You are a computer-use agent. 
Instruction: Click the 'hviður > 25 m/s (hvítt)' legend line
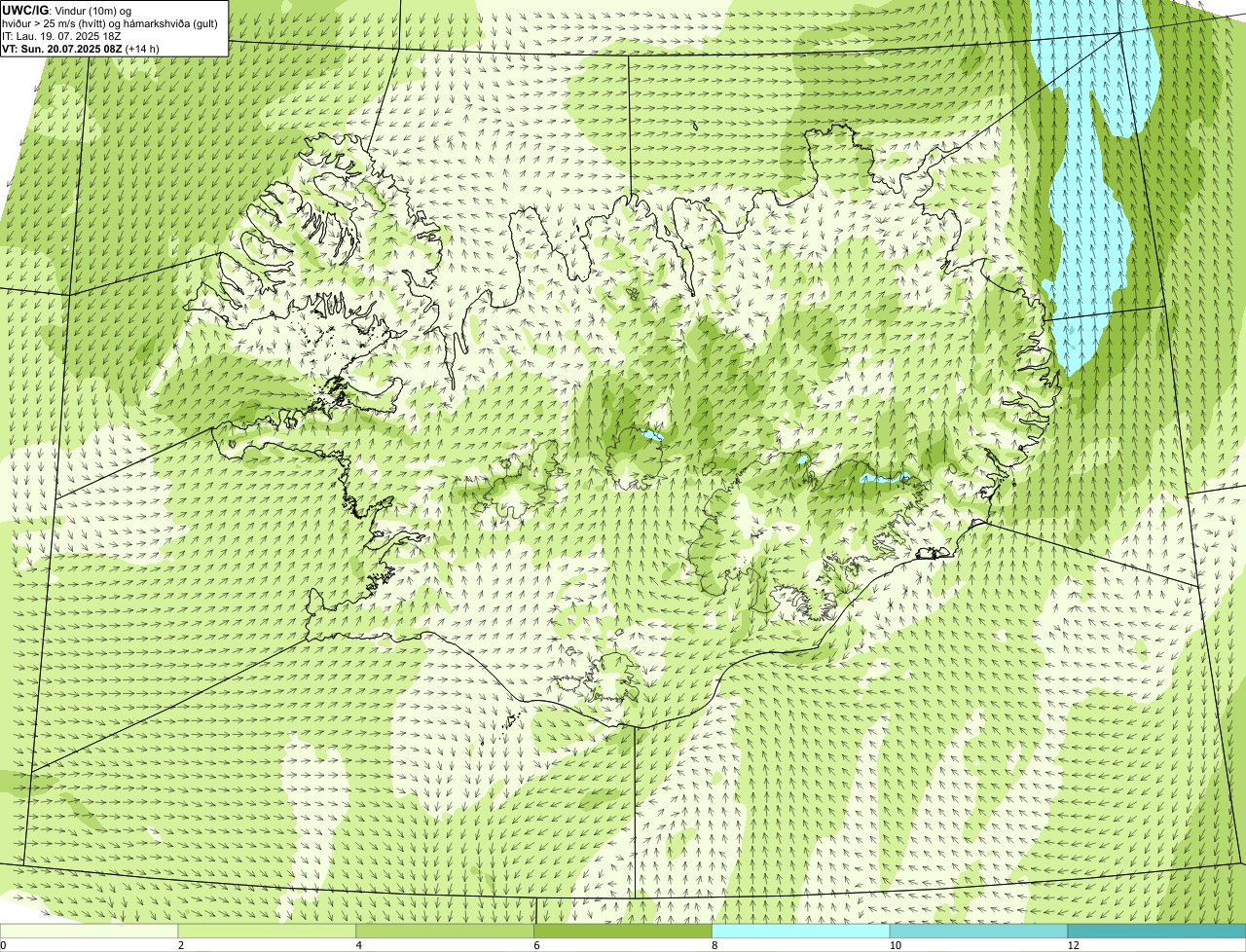[110, 22]
